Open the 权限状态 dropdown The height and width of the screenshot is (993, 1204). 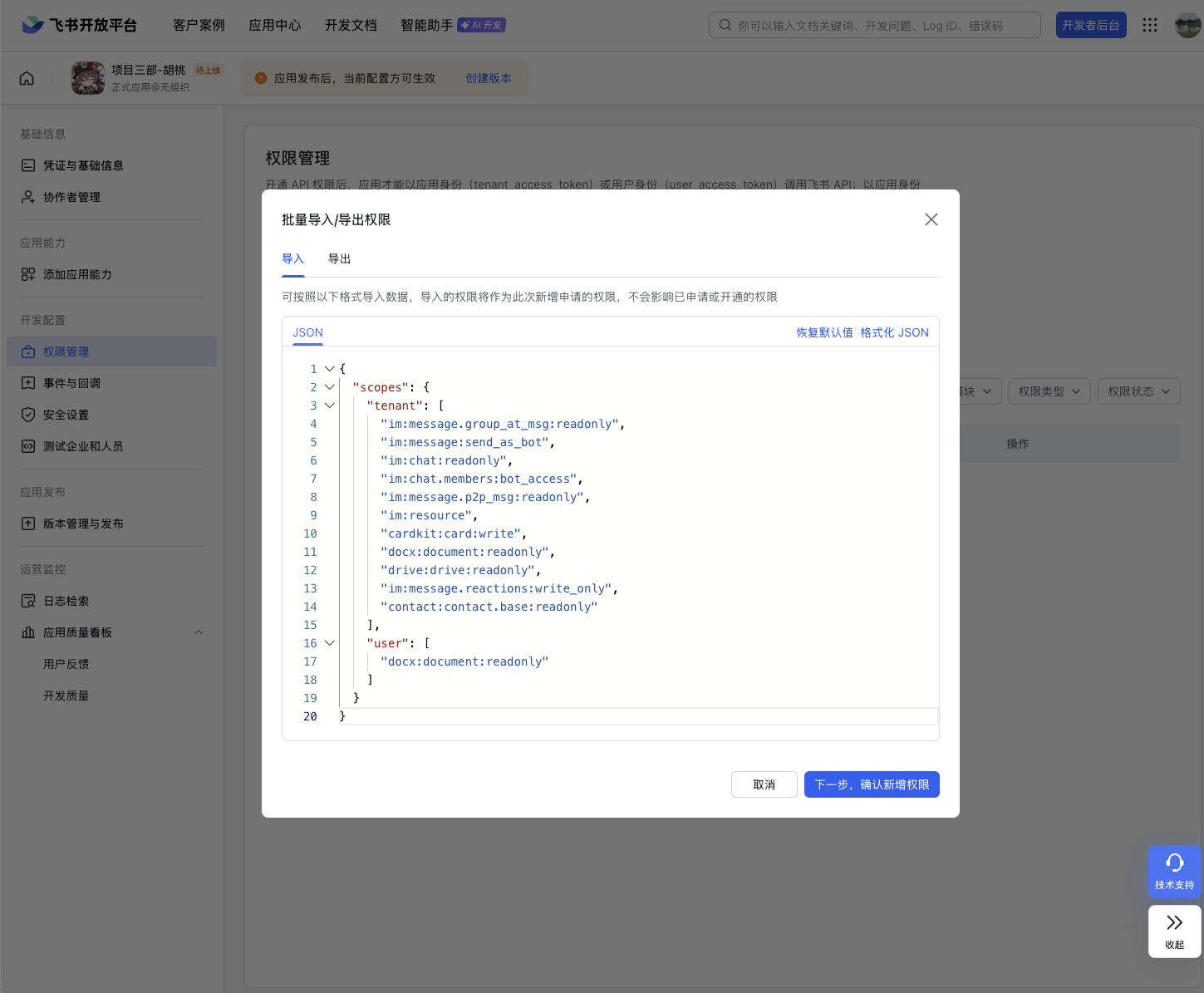[1138, 391]
